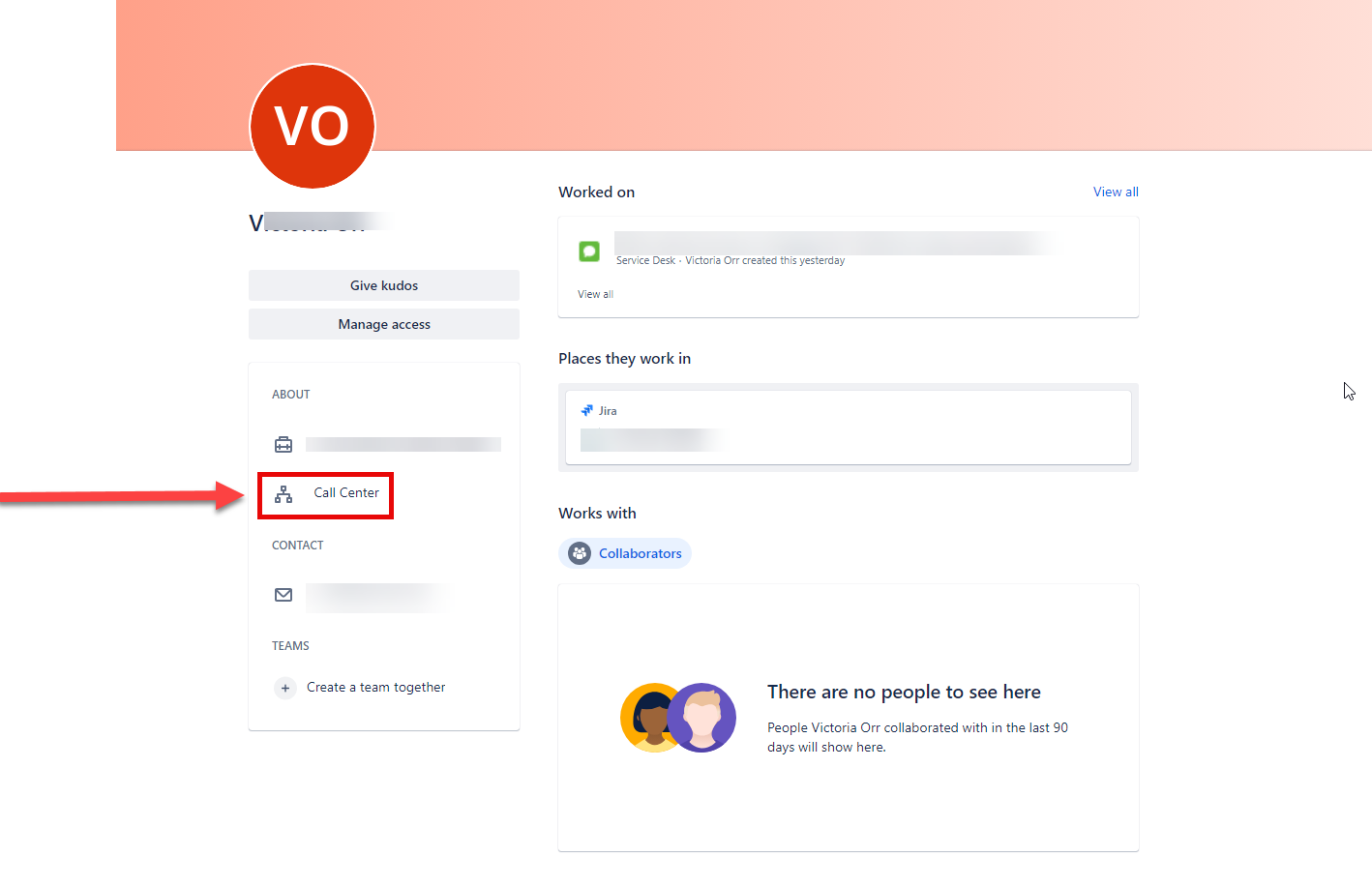This screenshot has height=886, width=1372.
Task: Click the Worked on heading
Action: click(596, 192)
